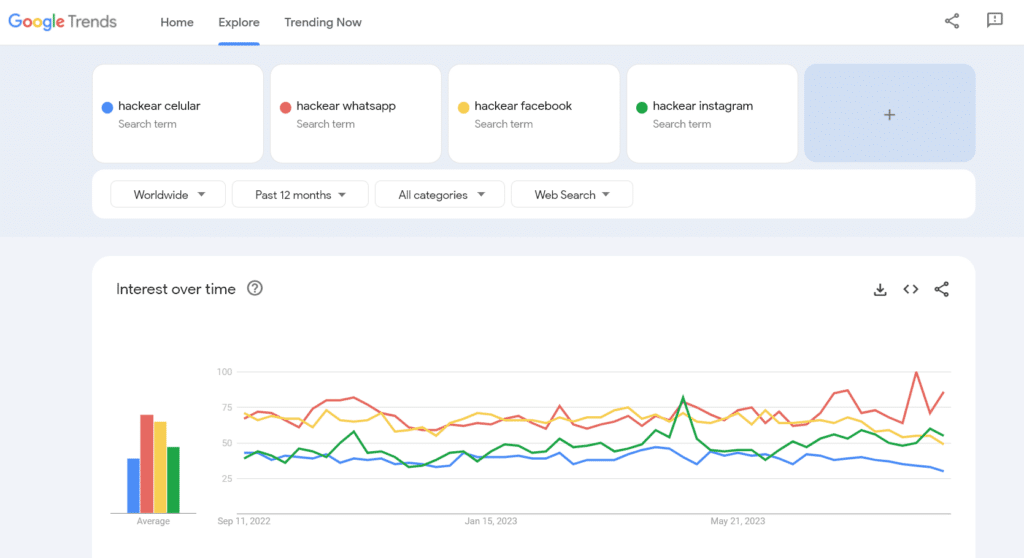Open the Home tab
The width and height of the screenshot is (1024, 558).
177,22
